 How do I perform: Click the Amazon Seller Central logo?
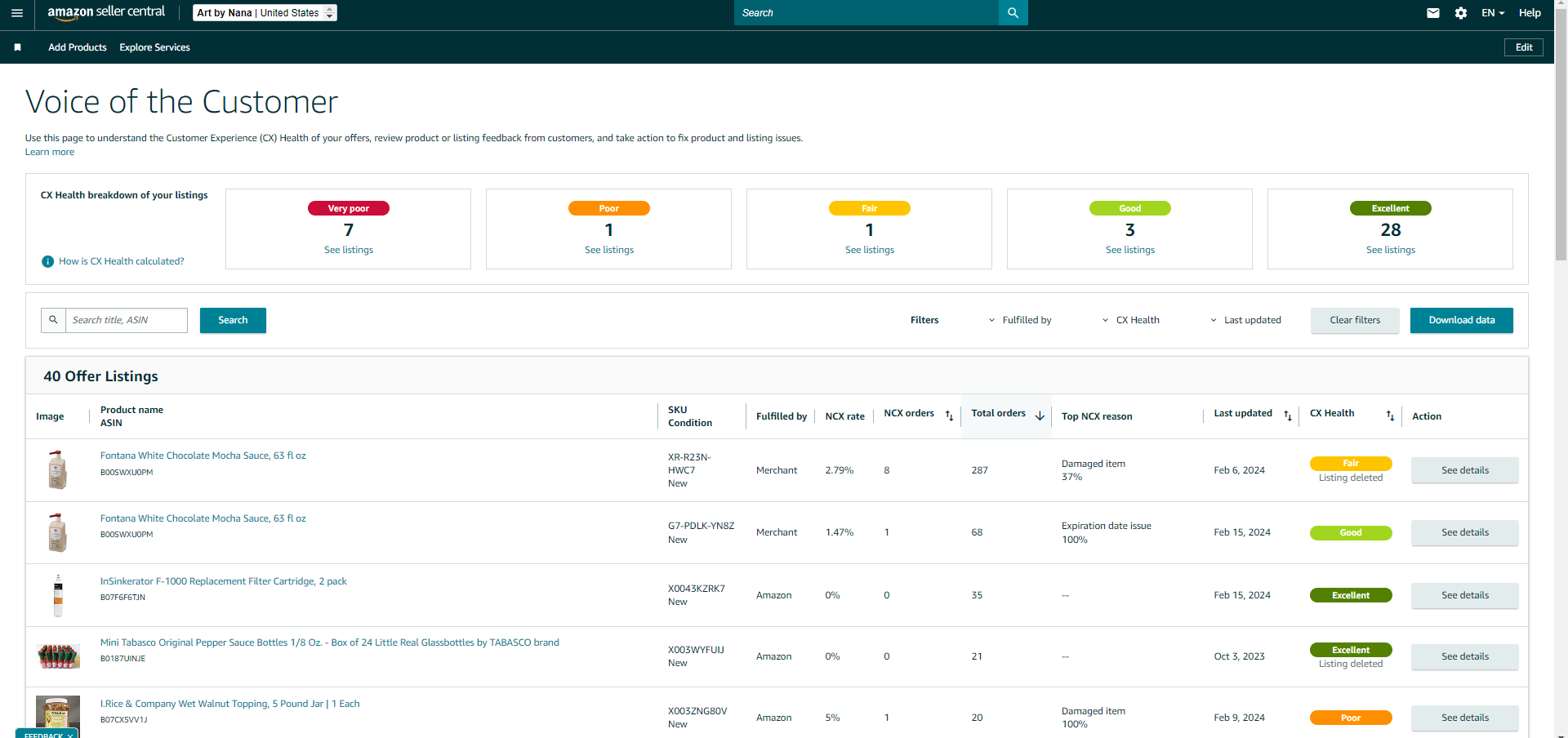click(x=106, y=12)
